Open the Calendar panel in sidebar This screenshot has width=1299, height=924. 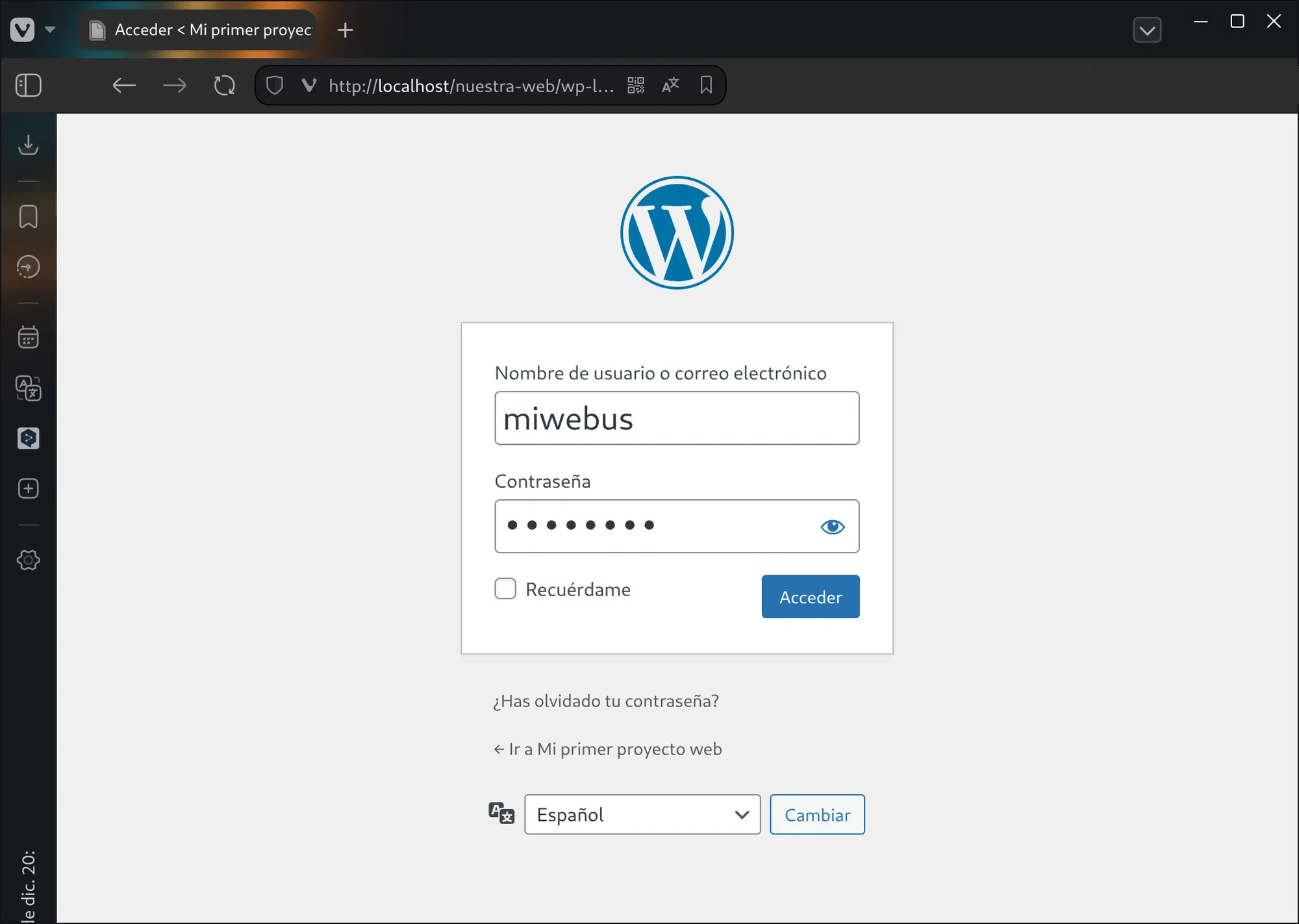coord(28,337)
